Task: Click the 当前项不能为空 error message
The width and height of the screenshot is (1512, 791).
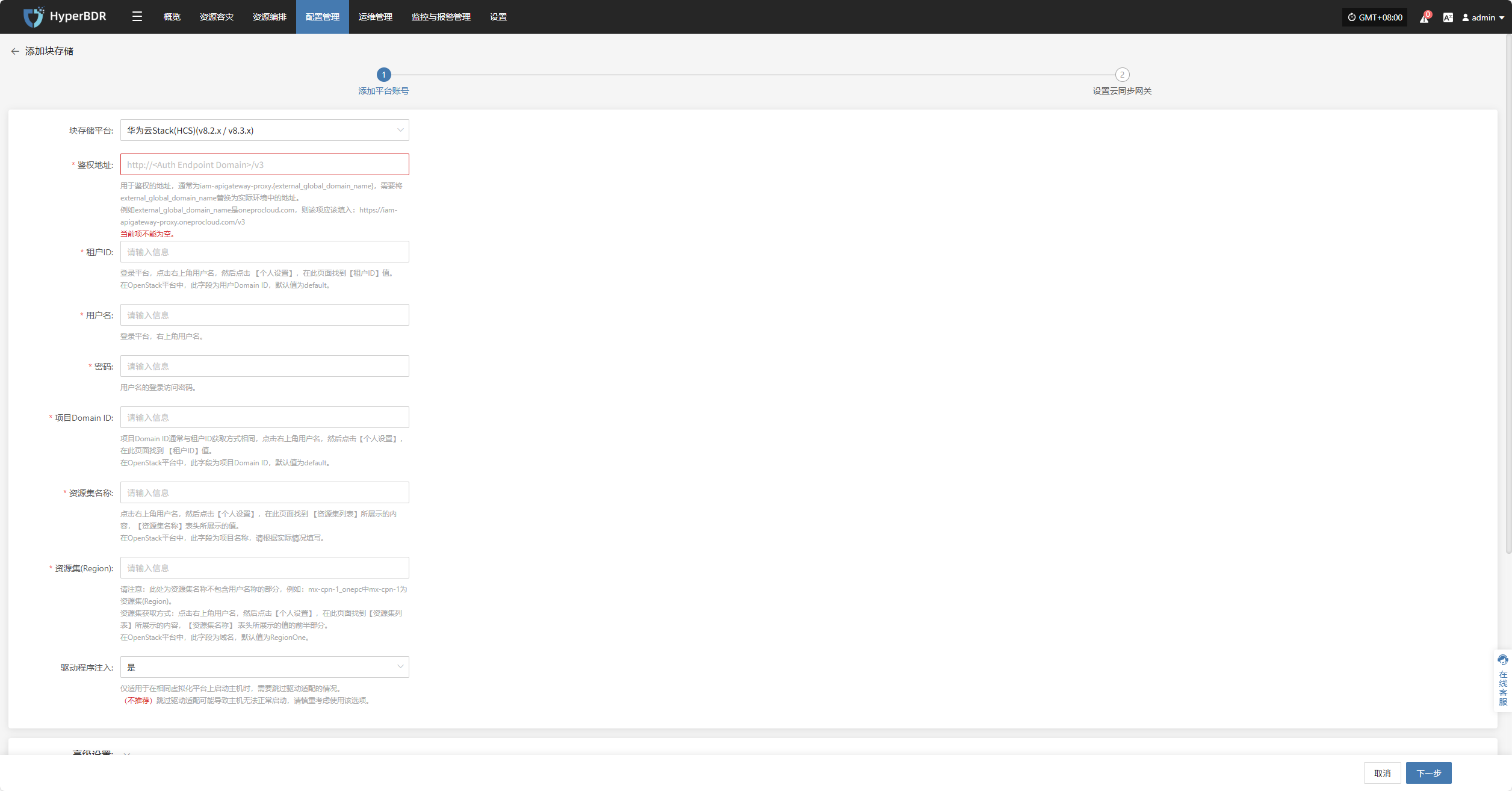Action: [x=147, y=234]
